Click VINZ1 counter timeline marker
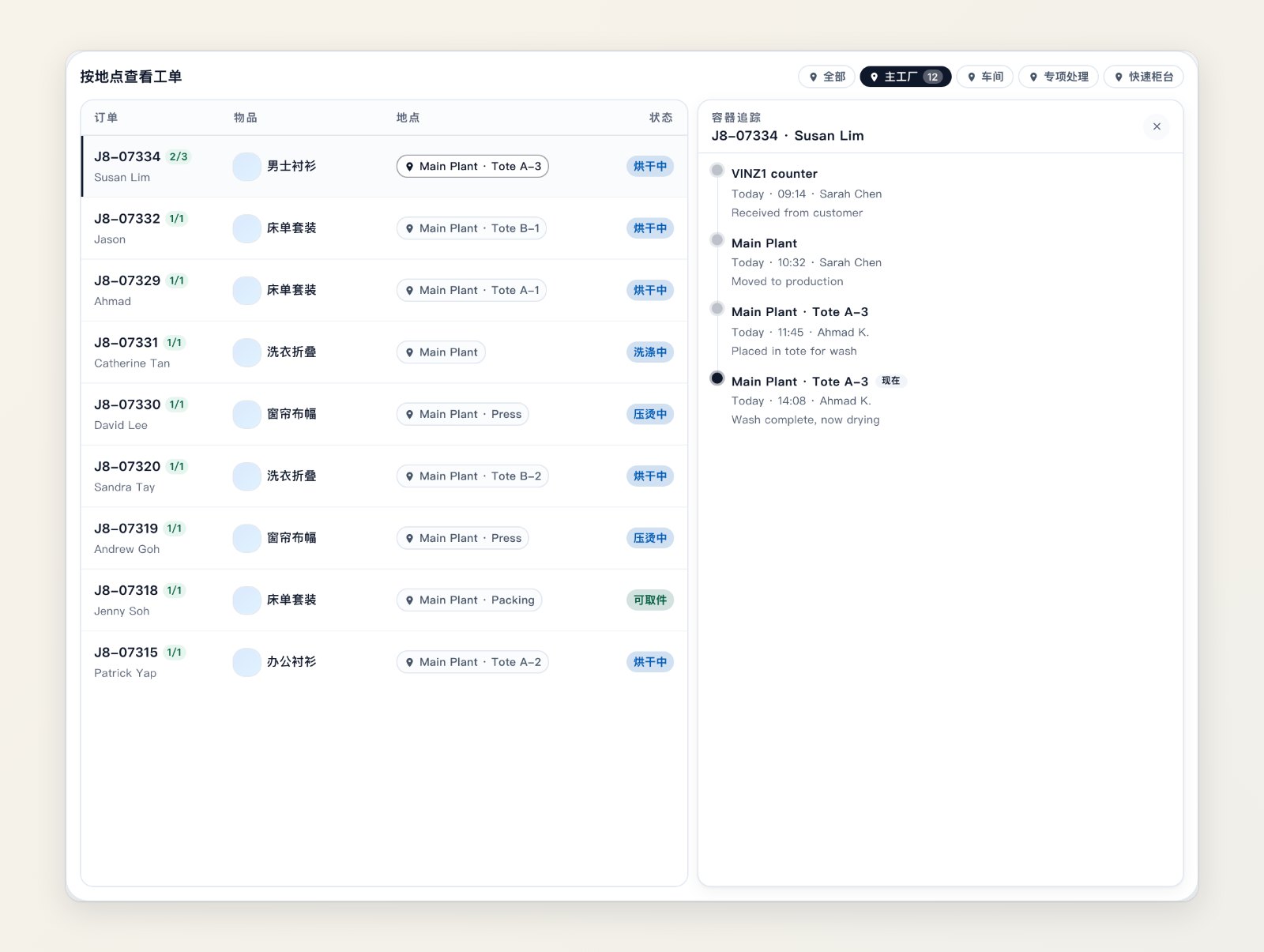 point(717,170)
